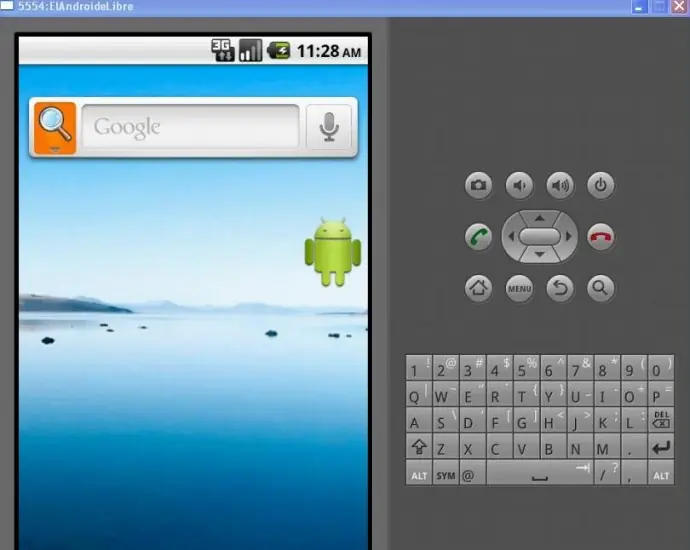Click the T key
The image size is (690, 550).
point(526,394)
